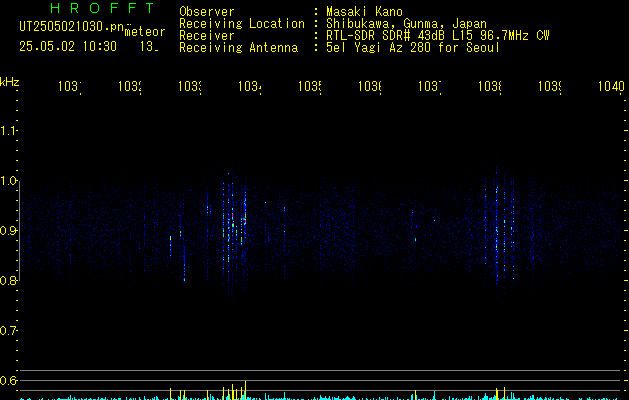Click the RTL-SDR SDR# 43dB receiver details

(x=438, y=36)
